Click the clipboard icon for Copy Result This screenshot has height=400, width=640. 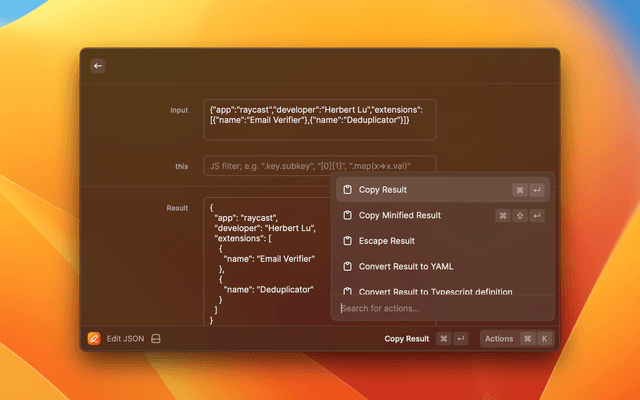[x=346, y=190]
